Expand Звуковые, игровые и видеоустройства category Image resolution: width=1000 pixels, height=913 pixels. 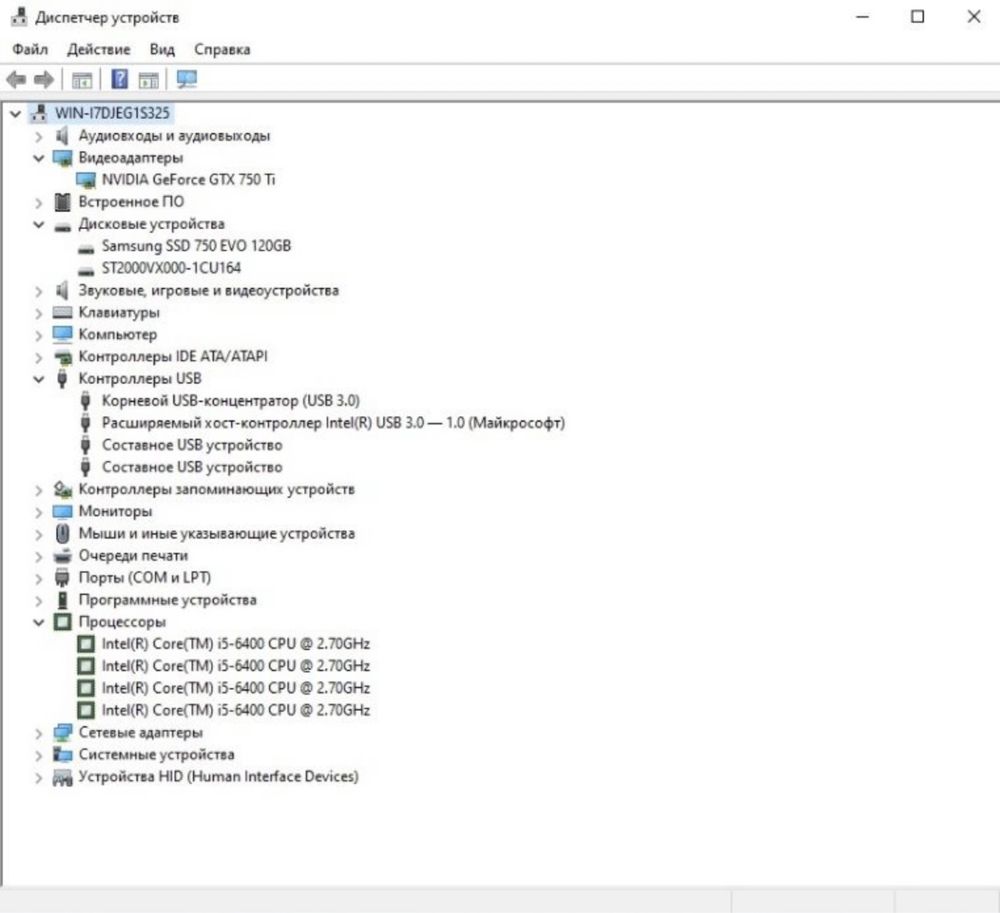[39, 291]
